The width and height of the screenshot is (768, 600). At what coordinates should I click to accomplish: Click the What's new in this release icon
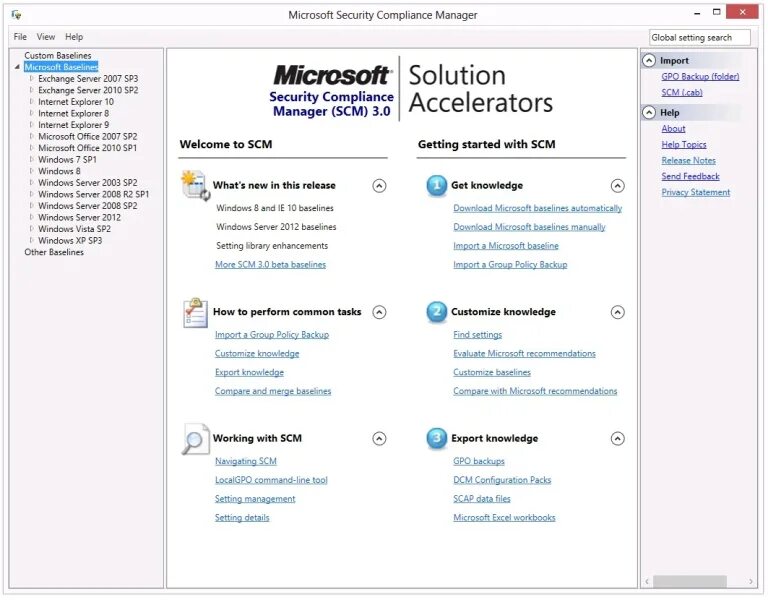pyautogui.click(x=195, y=185)
